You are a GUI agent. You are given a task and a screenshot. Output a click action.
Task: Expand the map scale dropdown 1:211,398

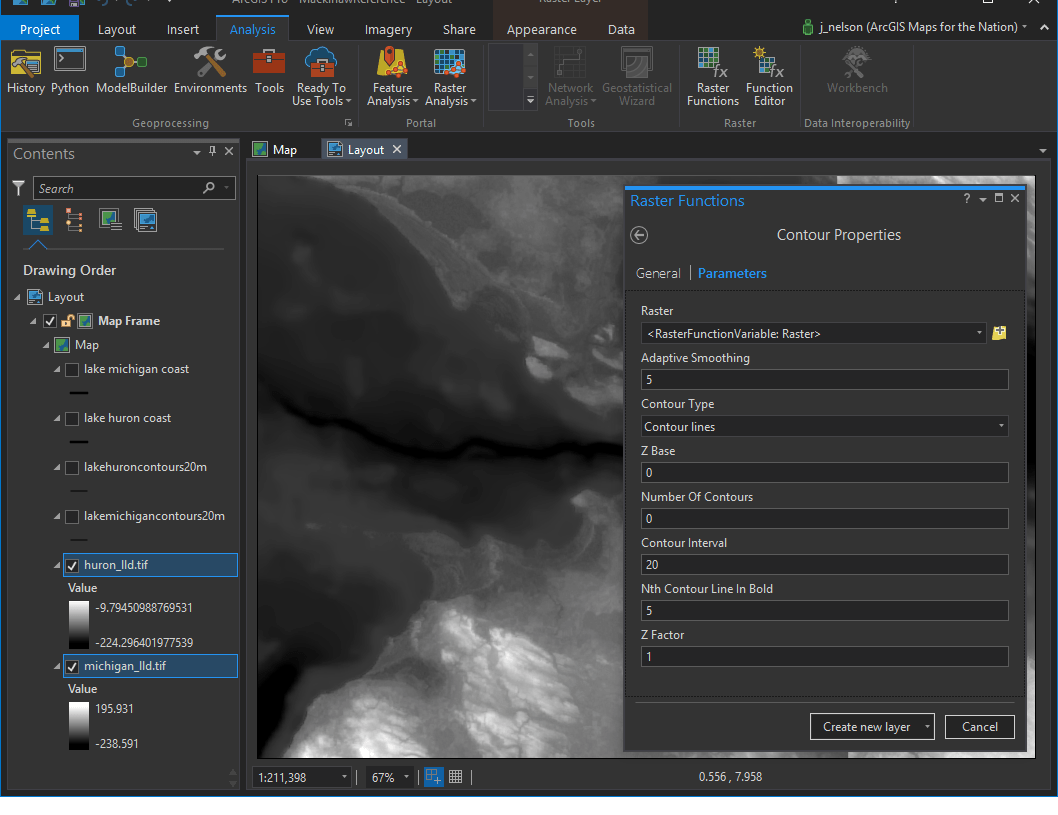pos(345,777)
